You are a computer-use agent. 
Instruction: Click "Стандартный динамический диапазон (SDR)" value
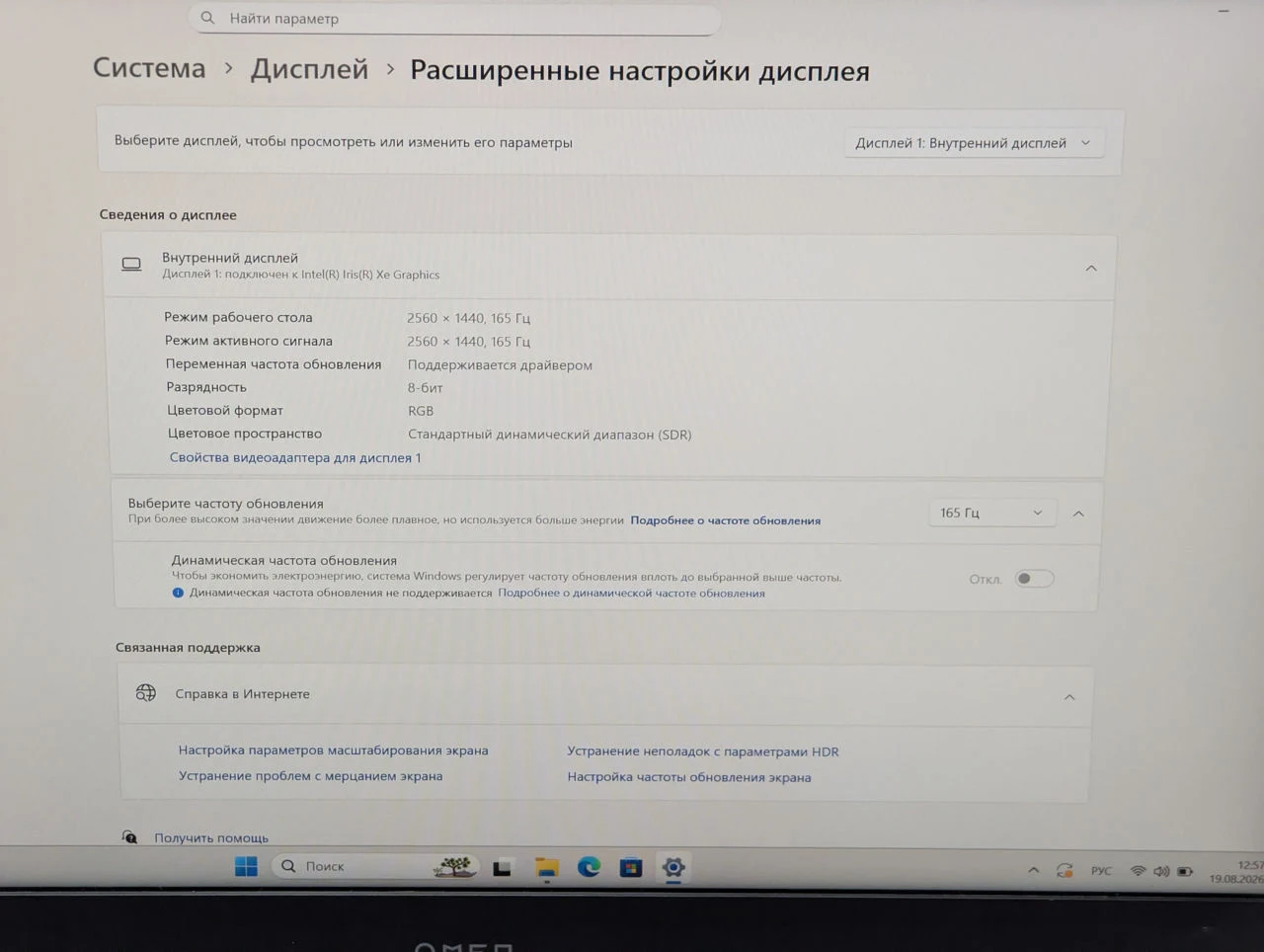pyautogui.click(x=549, y=435)
